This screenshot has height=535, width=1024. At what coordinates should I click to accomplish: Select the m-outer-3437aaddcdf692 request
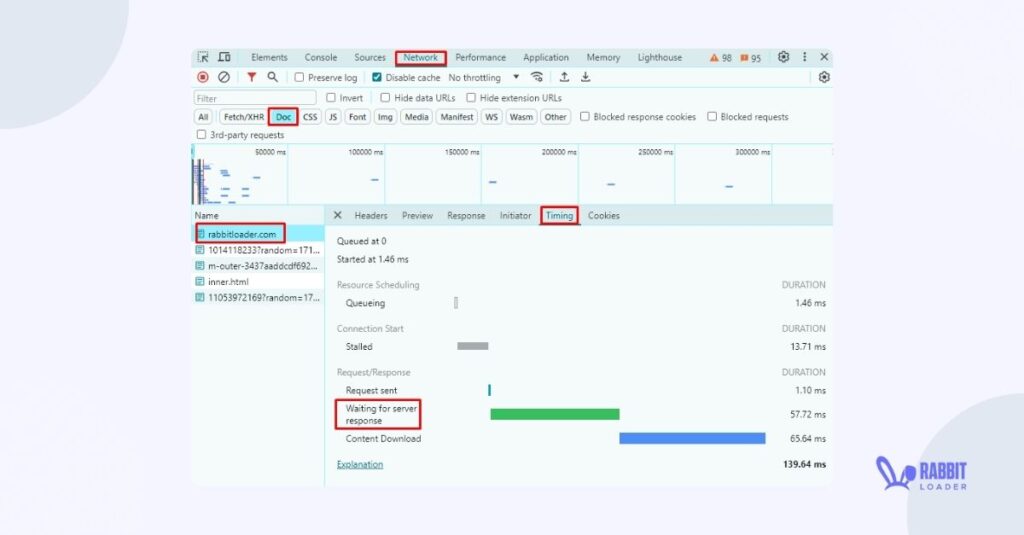[259, 266]
